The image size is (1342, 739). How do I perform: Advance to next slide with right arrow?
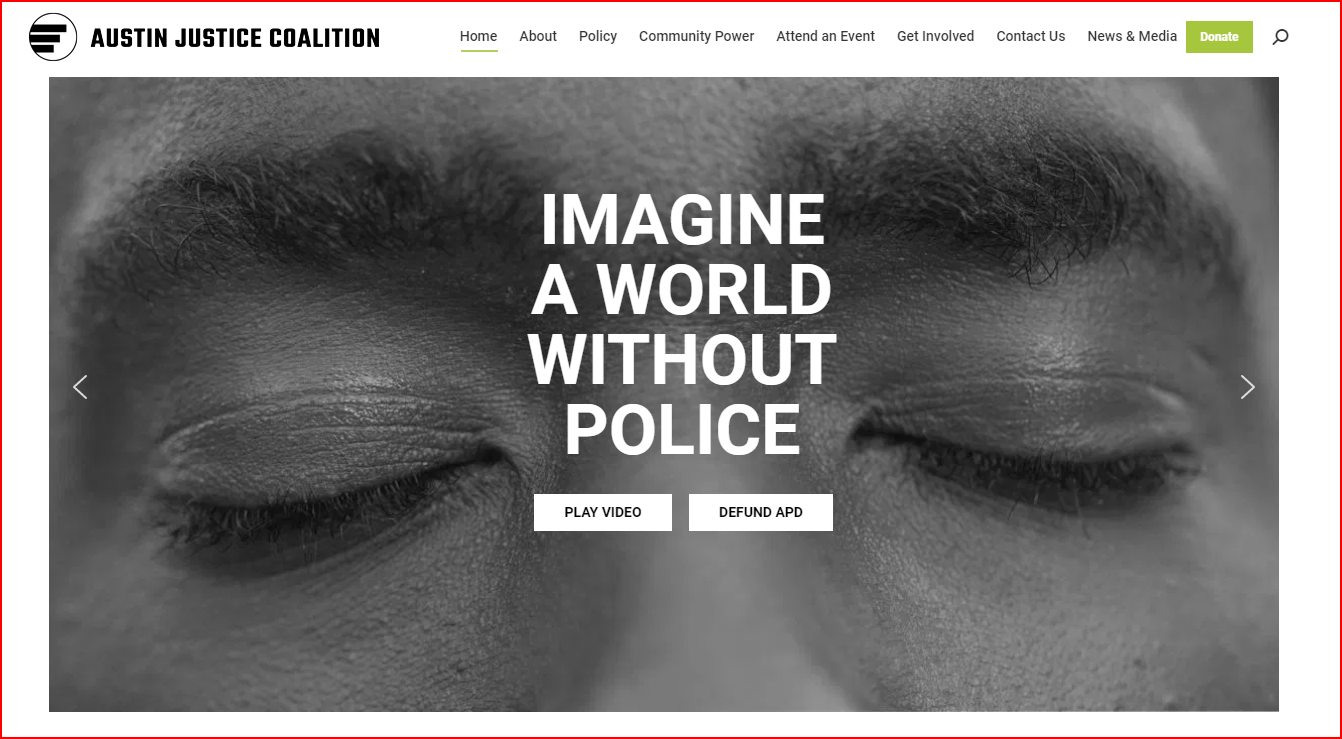1247,387
